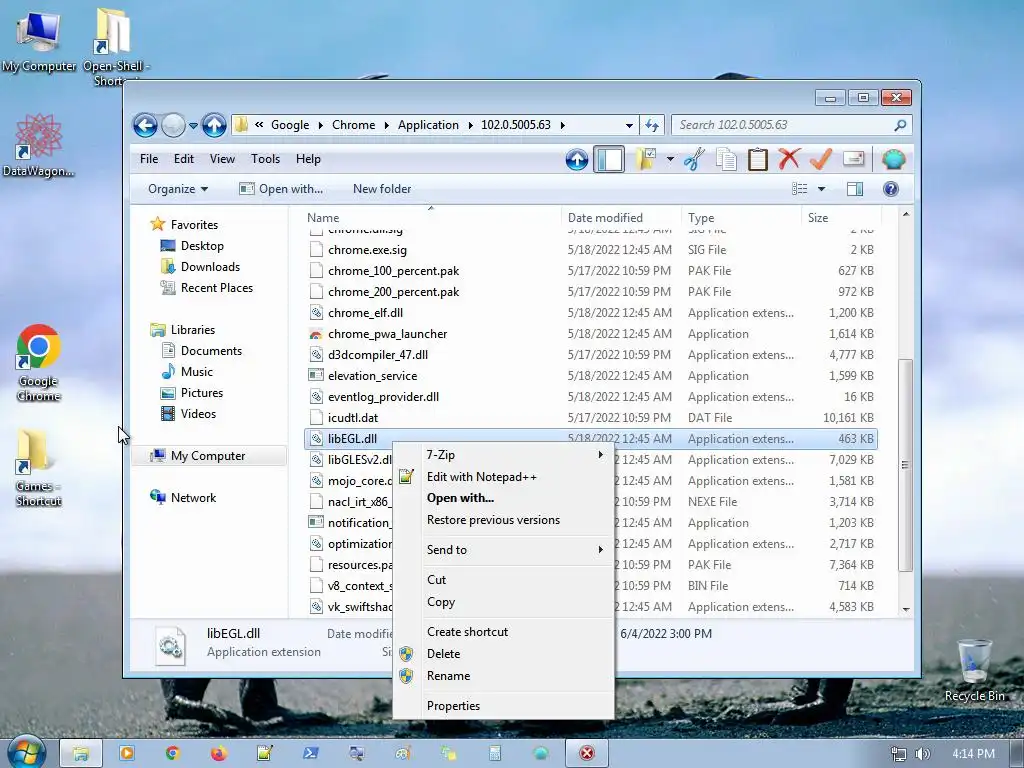Click the folder options toolbar icon
Viewport: 1024px width, 768px height.
[645, 159]
